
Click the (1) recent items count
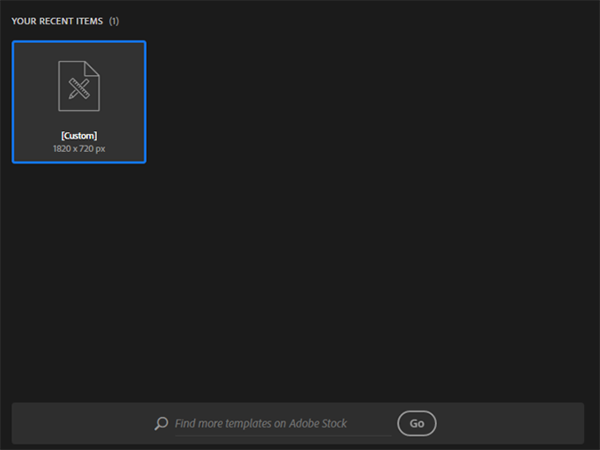pyautogui.click(x=114, y=21)
